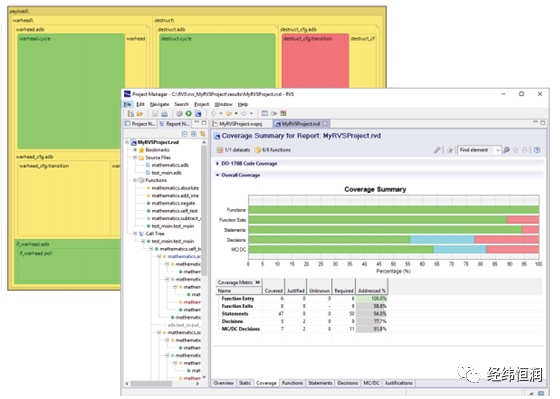Collapse the Overall Coverage section
560x399 pixels.
coord(217,175)
